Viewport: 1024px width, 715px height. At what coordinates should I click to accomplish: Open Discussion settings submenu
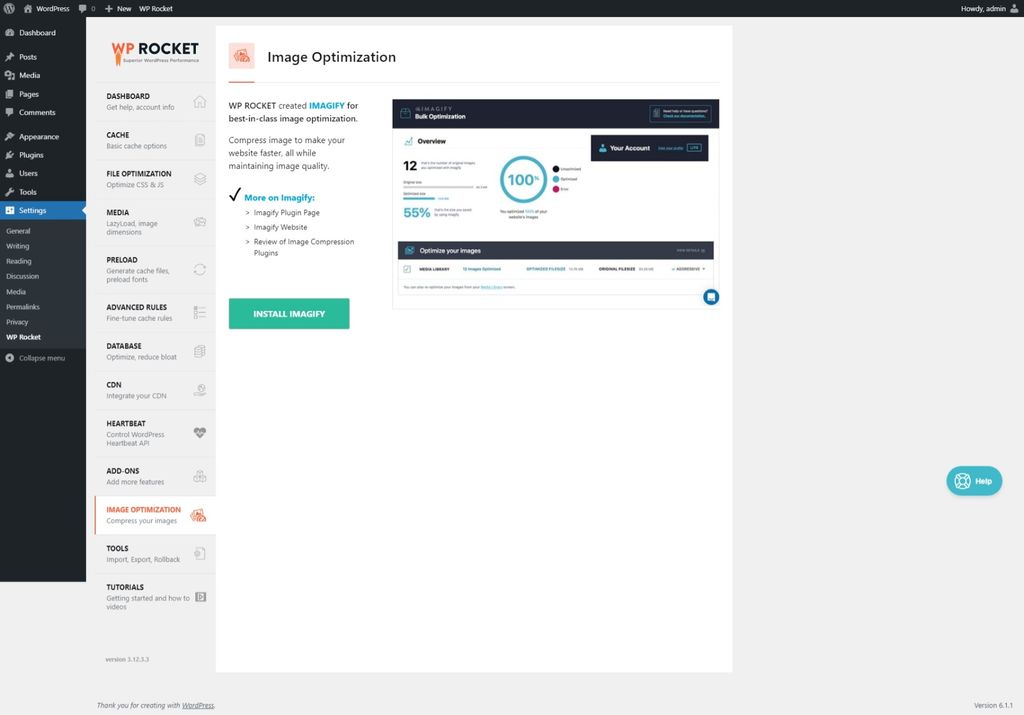pos(22,276)
